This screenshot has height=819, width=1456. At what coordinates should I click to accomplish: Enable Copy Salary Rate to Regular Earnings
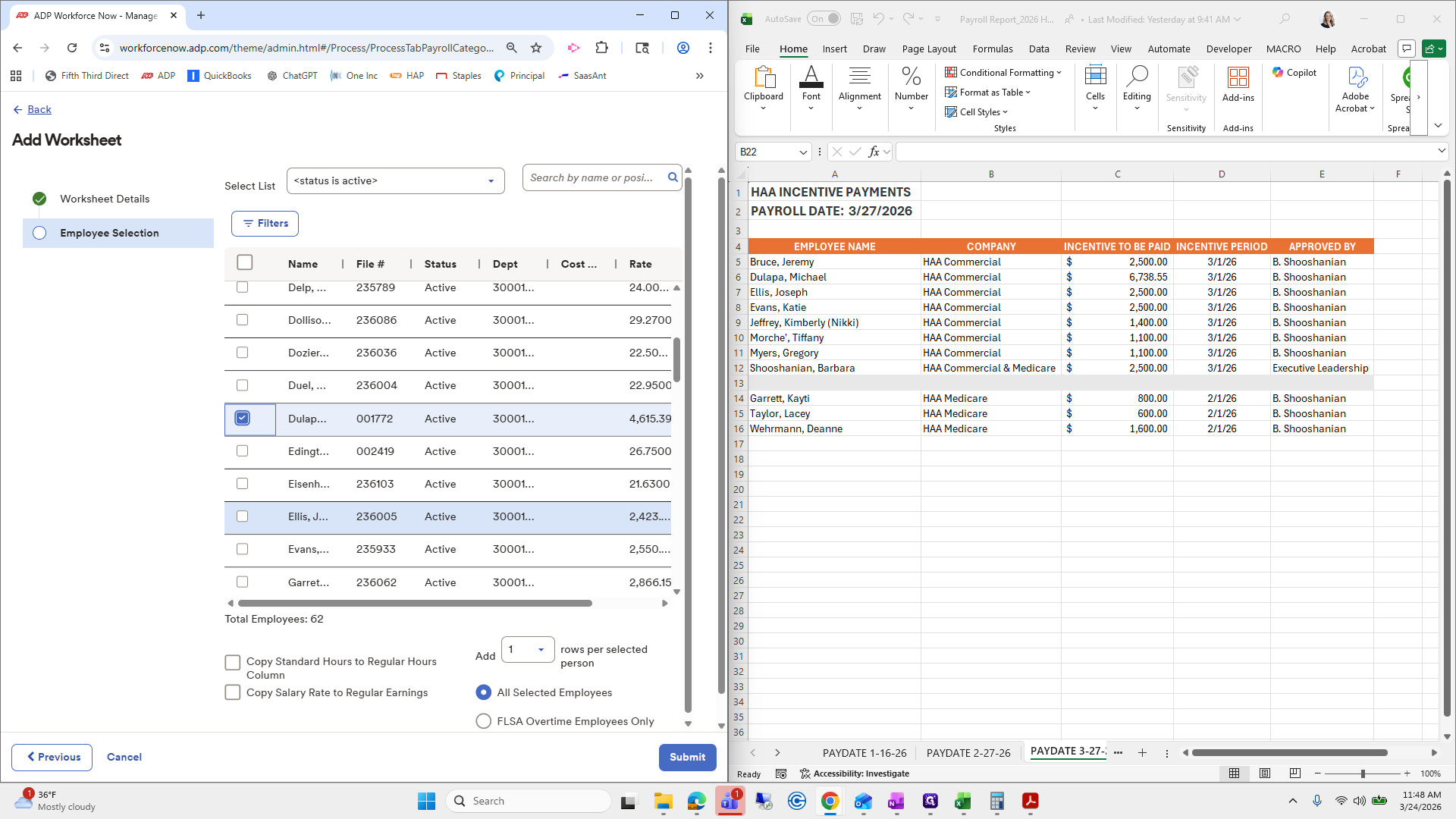point(233,692)
